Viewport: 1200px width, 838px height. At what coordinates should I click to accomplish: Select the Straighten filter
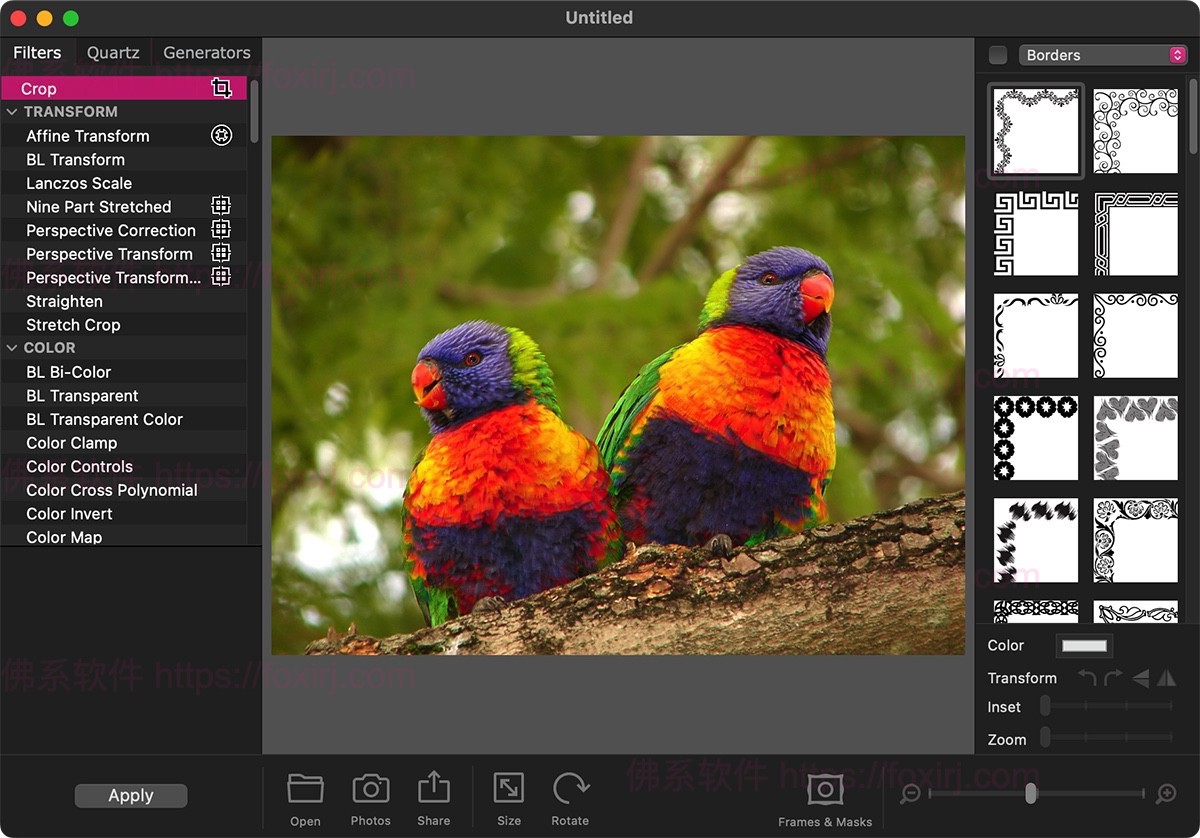tap(64, 301)
